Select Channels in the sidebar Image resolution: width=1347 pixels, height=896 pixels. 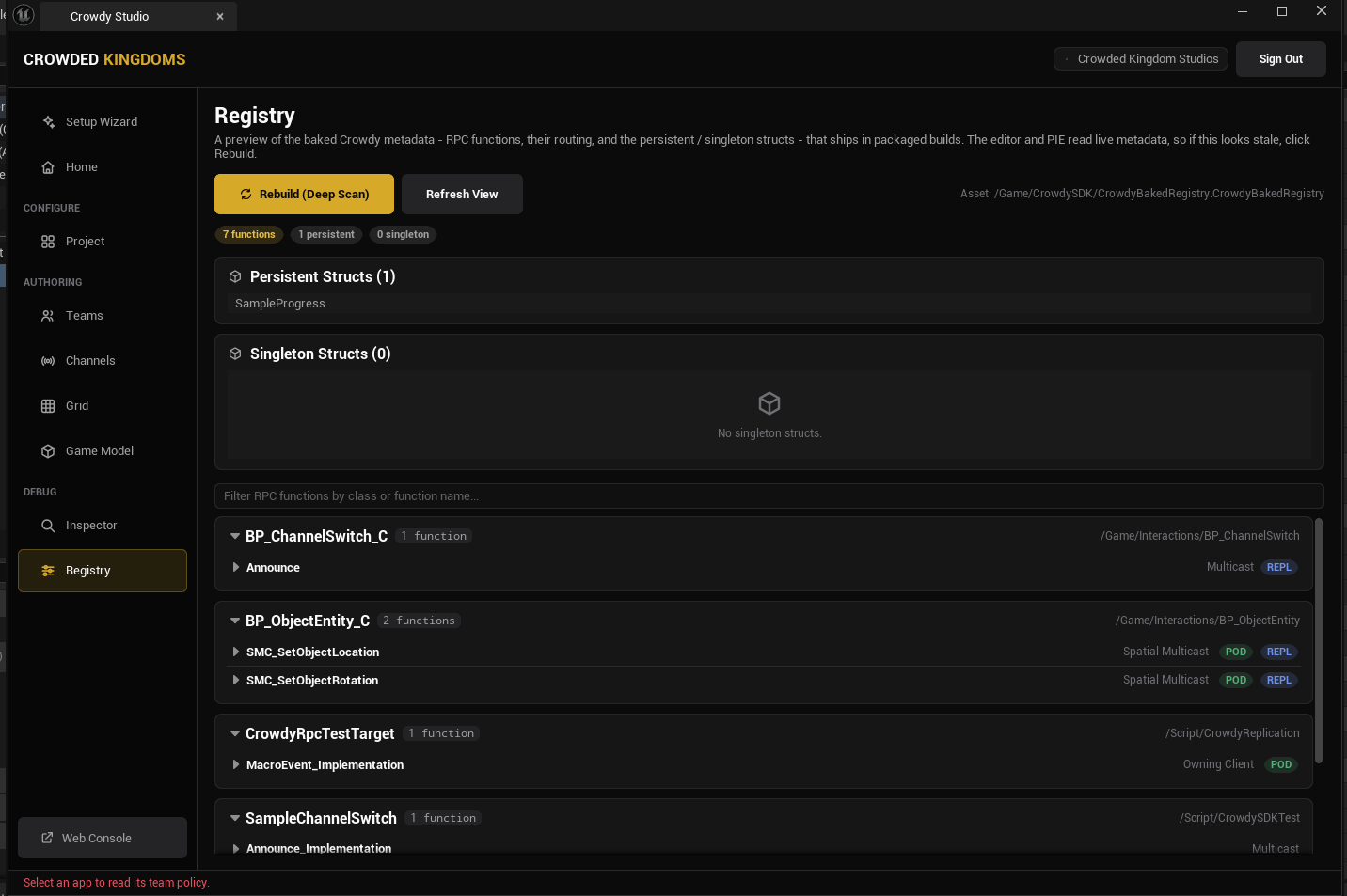(103, 361)
